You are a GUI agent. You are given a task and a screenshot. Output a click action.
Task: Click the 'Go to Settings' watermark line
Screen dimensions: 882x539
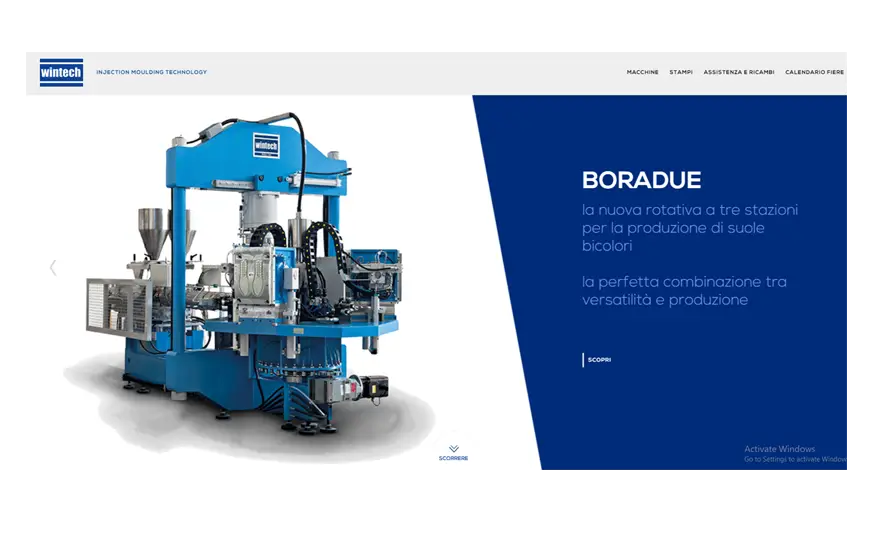click(795, 459)
